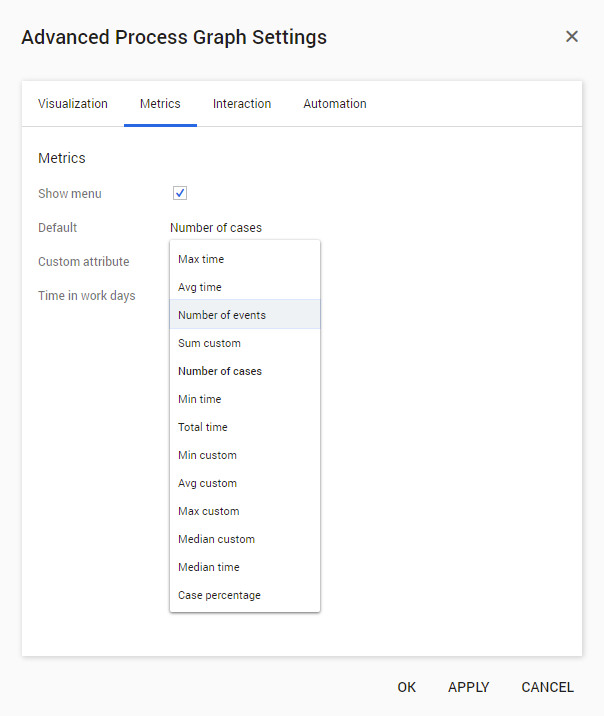
Task: Close the Advanced Process Graph Settings dialog
Action: click(572, 37)
